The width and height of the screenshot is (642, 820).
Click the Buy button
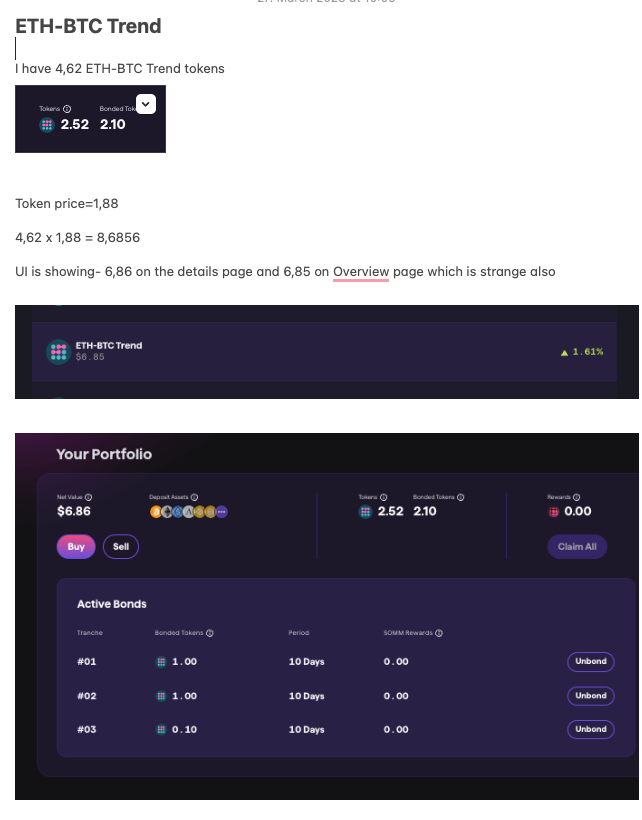tap(76, 546)
